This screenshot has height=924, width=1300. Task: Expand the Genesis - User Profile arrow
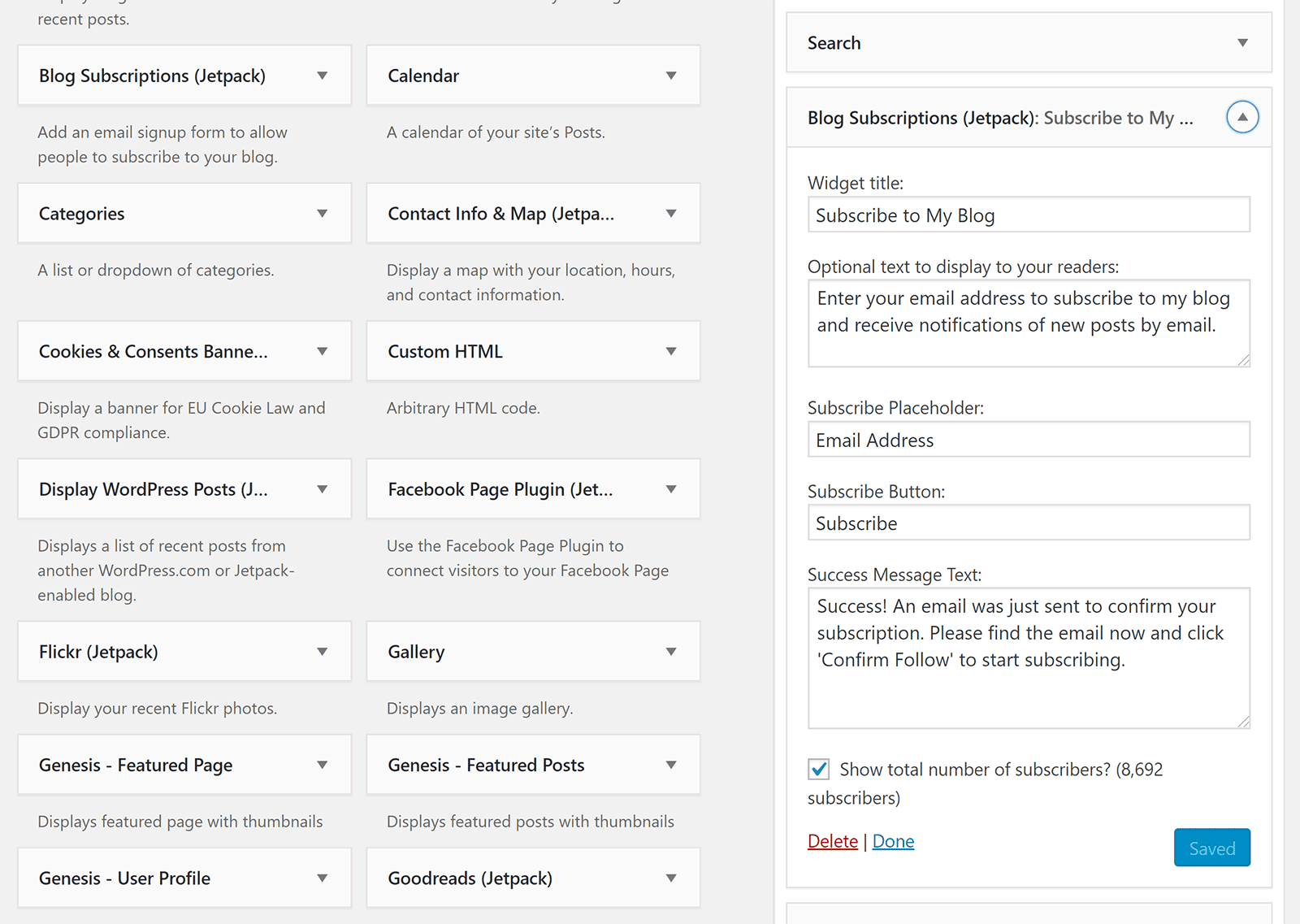point(322,878)
